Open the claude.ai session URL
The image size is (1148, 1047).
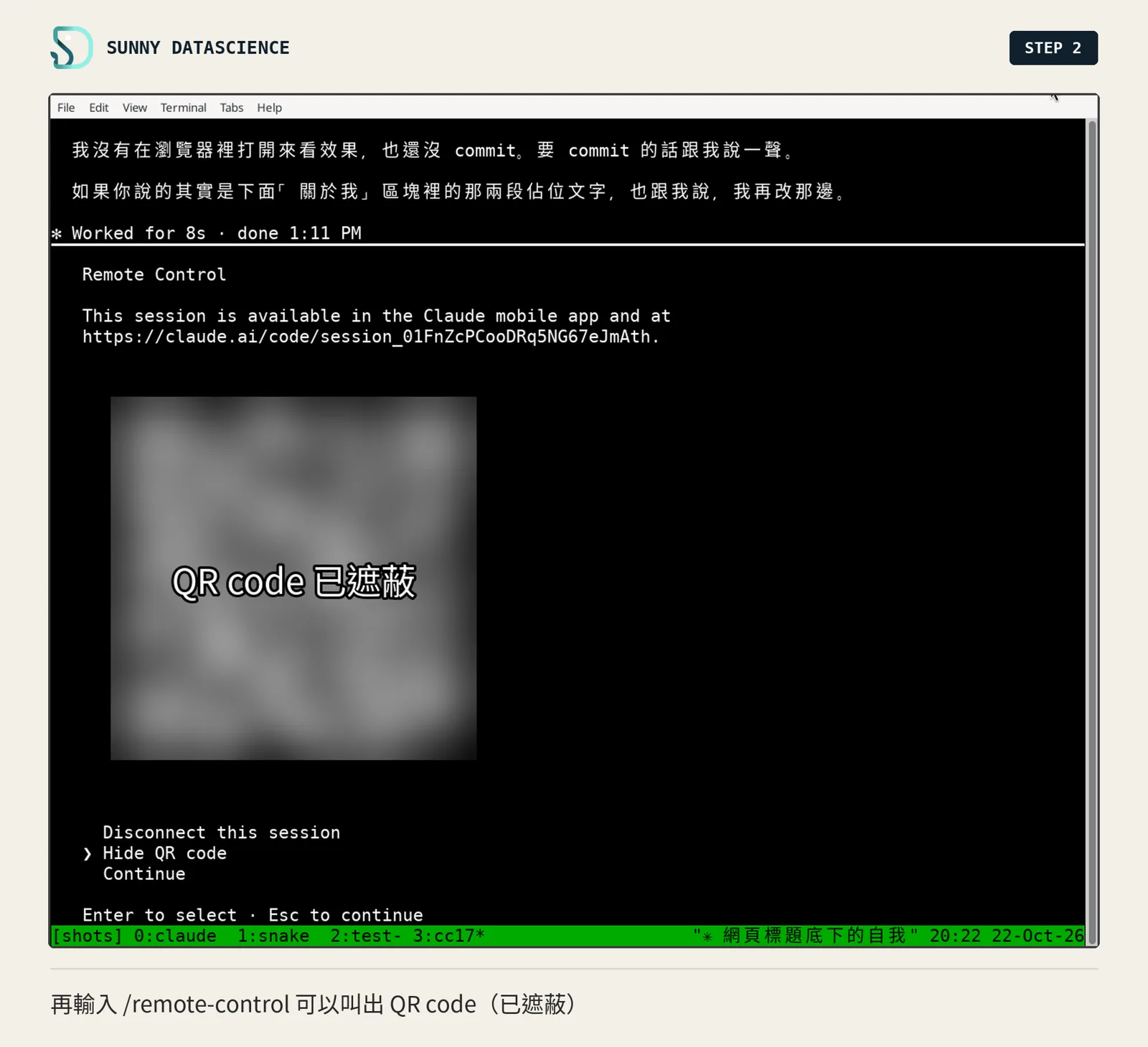[366, 337]
